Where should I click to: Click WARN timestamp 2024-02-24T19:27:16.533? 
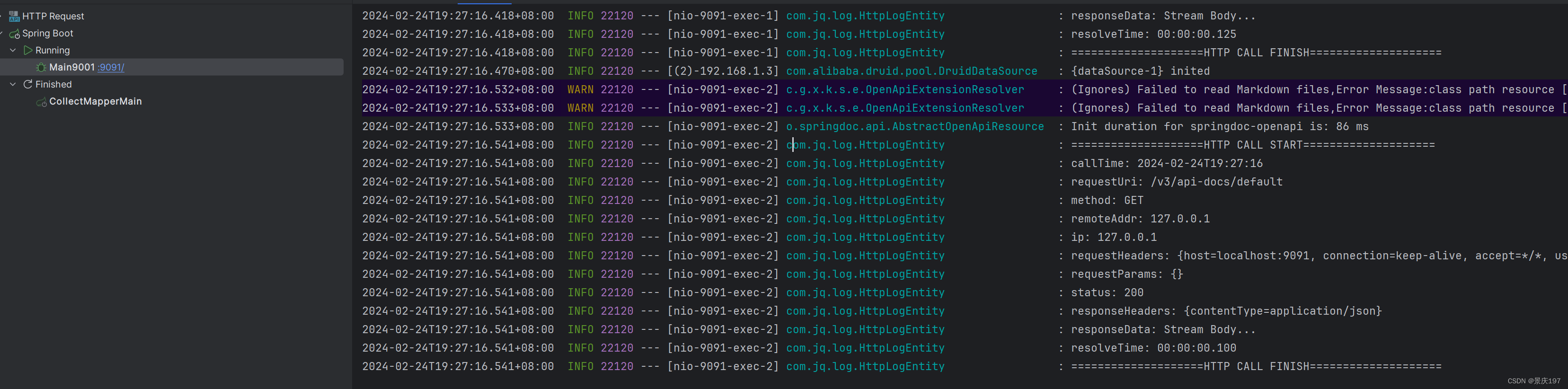[458, 108]
